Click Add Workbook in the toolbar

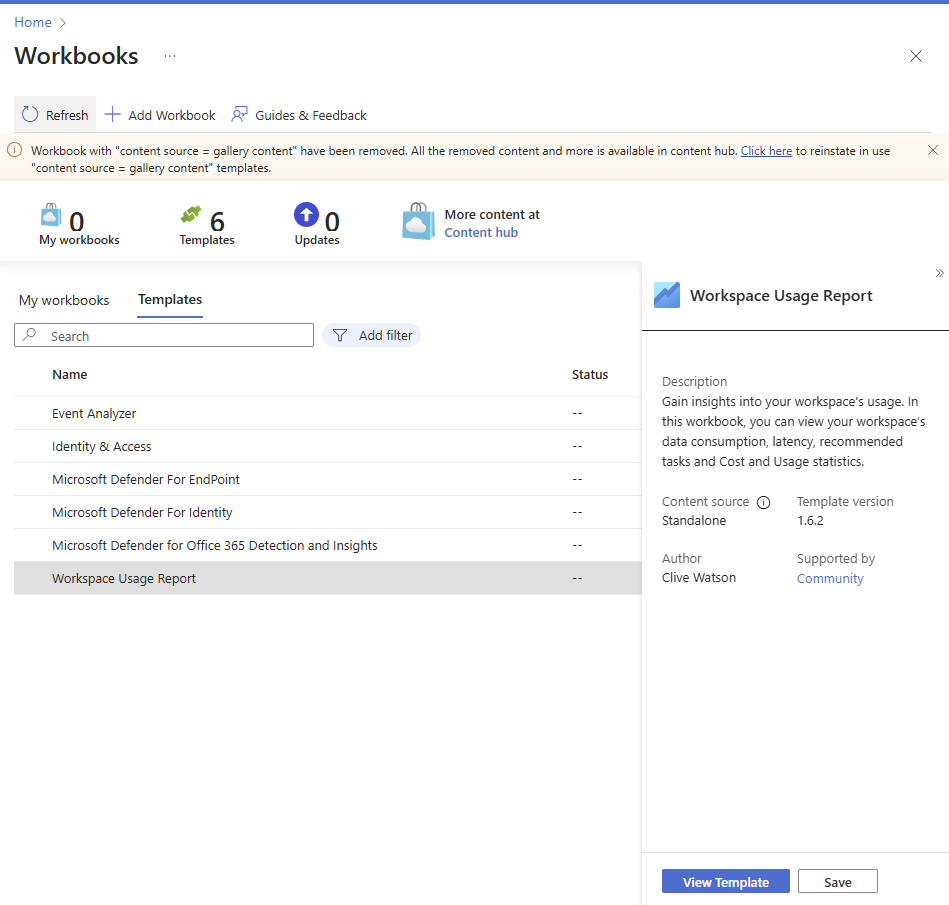click(x=160, y=115)
